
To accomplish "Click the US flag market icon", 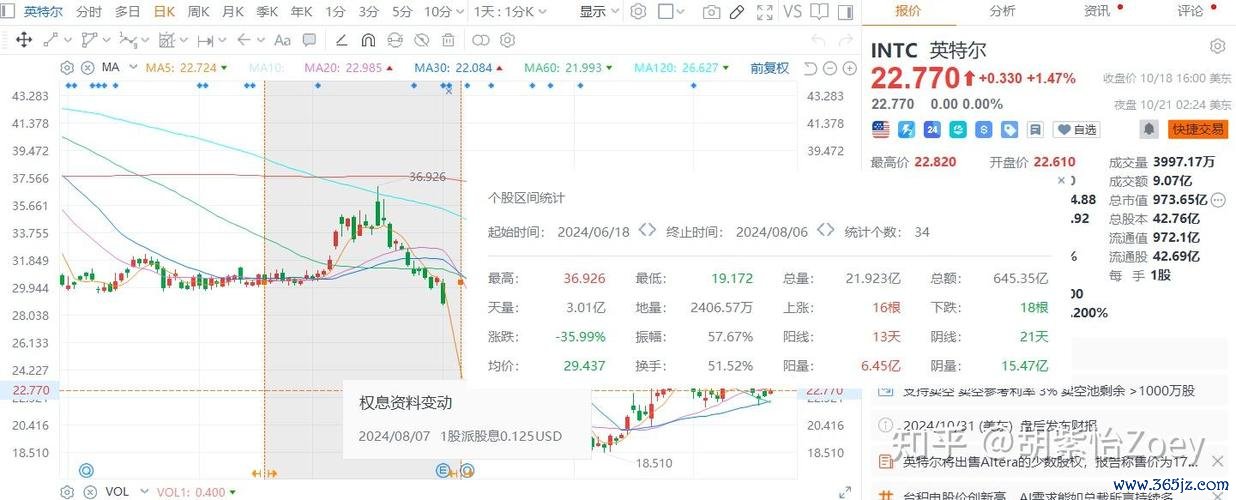I will coord(881,130).
